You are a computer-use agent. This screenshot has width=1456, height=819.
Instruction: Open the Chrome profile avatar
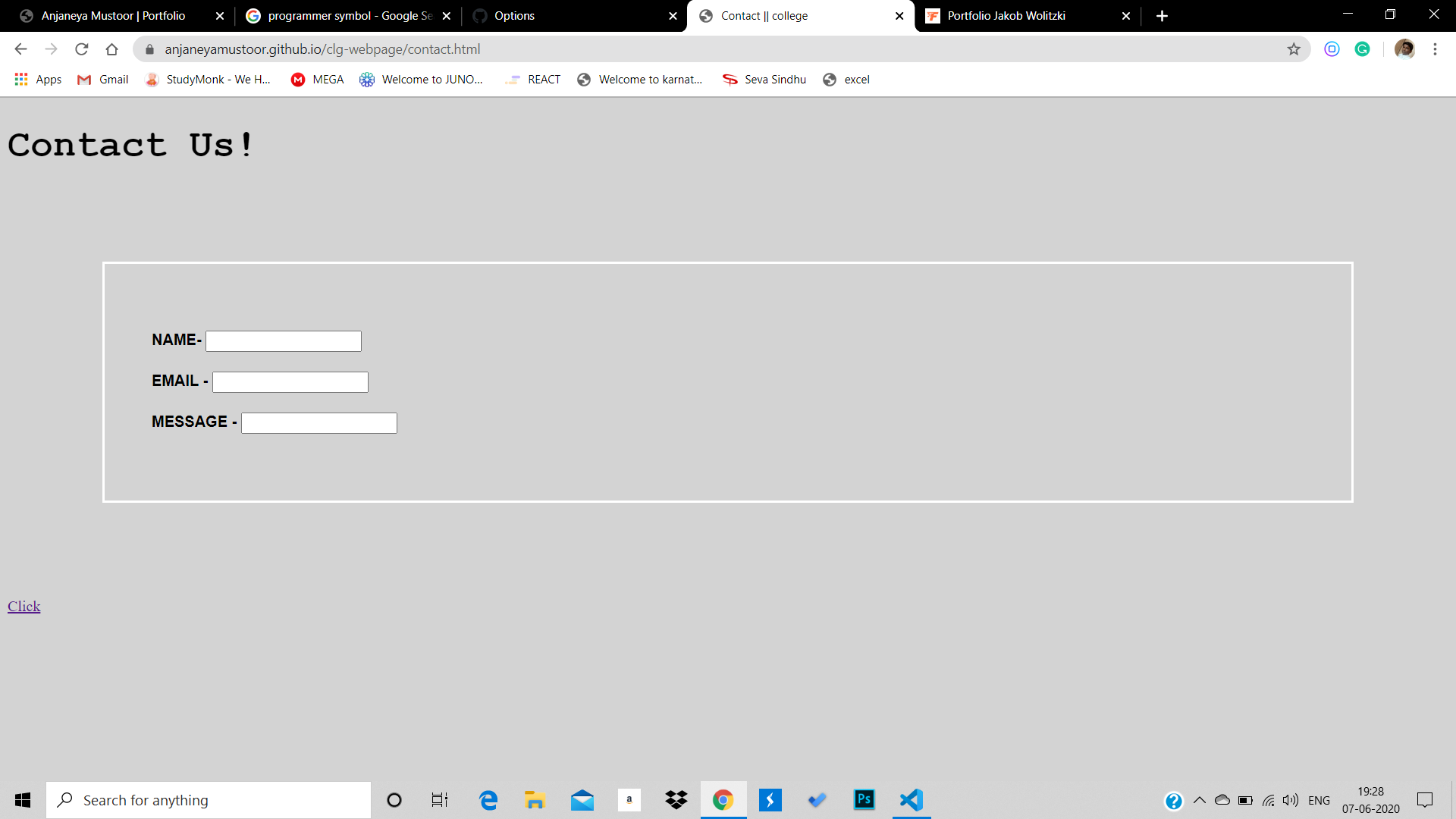[x=1404, y=49]
